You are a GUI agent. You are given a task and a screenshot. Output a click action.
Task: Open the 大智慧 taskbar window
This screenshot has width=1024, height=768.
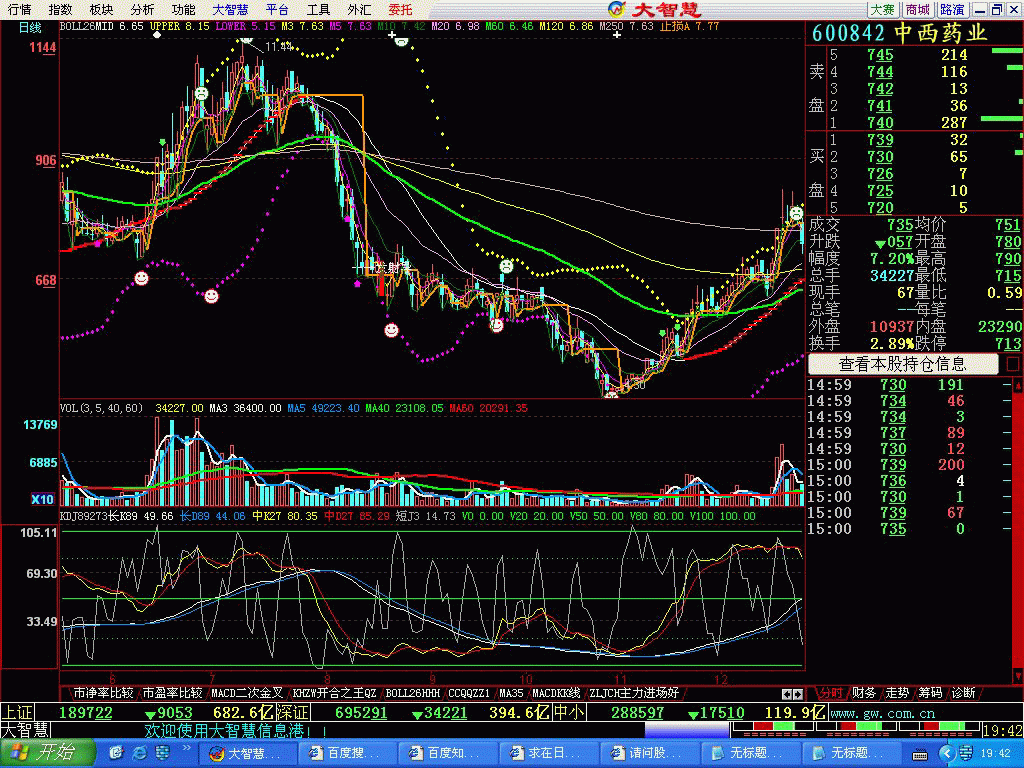click(x=248, y=754)
